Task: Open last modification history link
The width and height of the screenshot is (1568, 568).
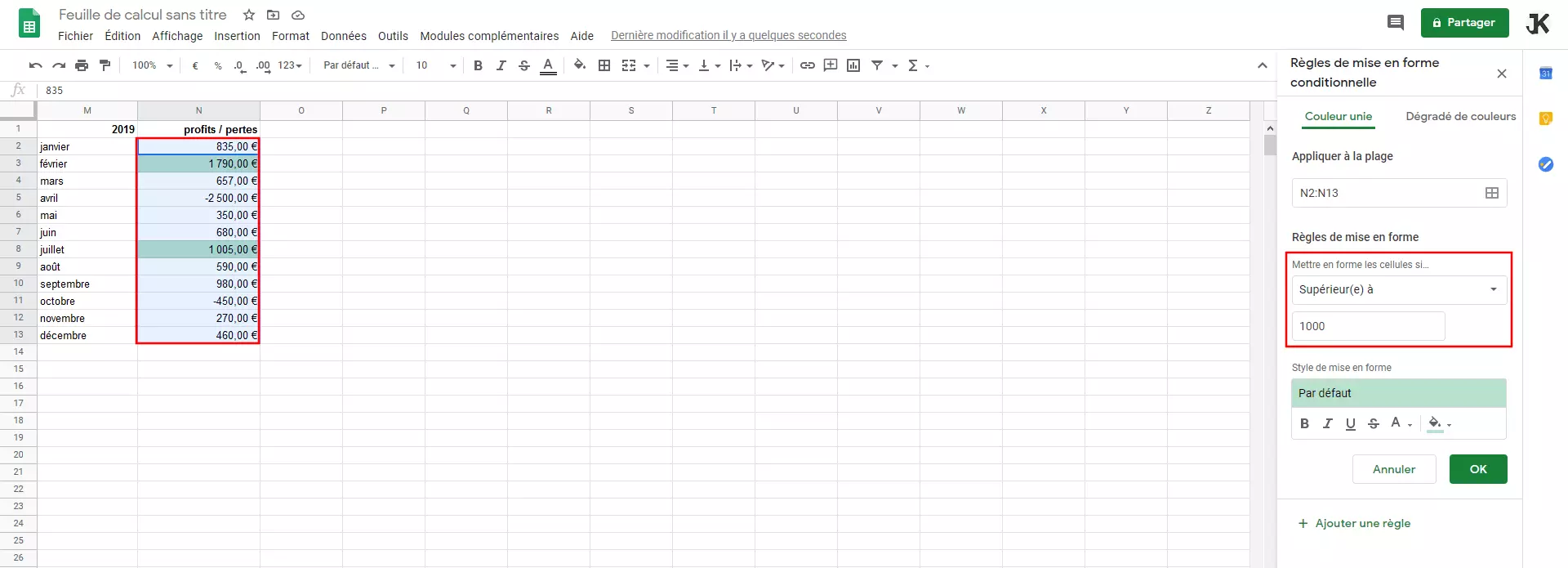Action: pos(728,36)
